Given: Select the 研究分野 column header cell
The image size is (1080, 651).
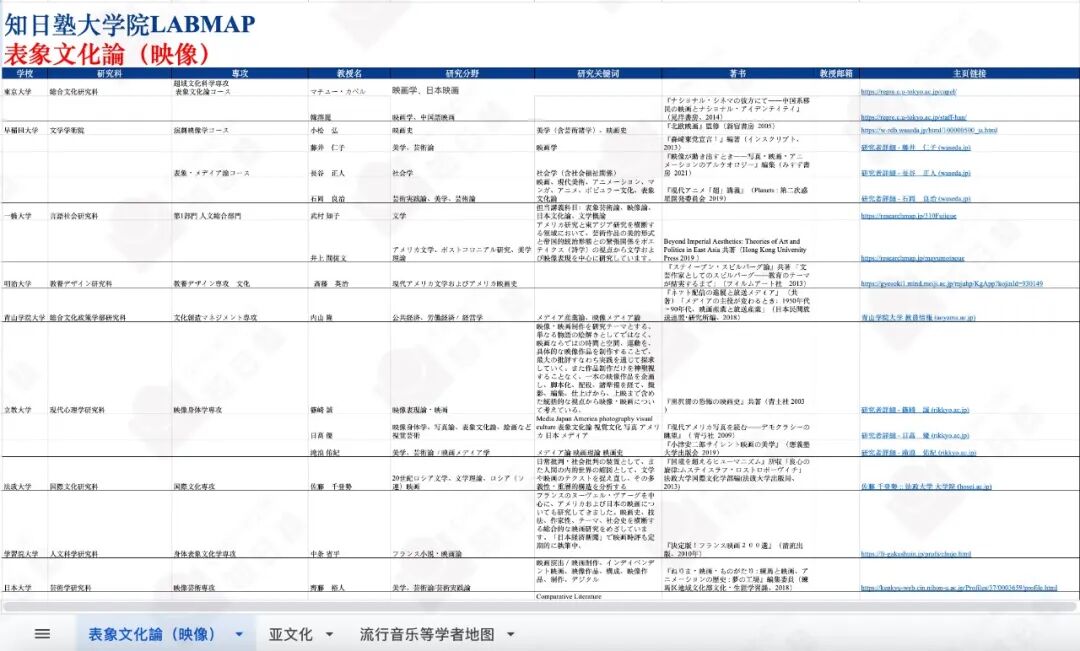Looking at the screenshot, I should point(462,73).
